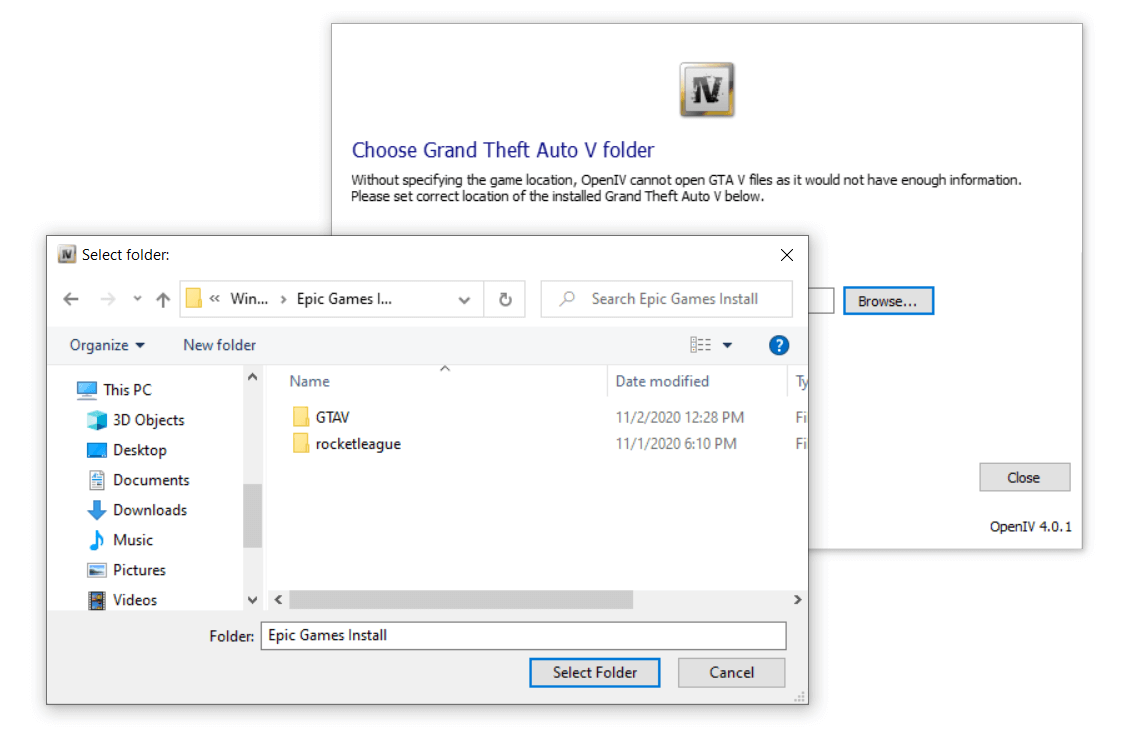The width and height of the screenshot is (1139, 734).
Task: Click the Get Help question mark icon
Action: (x=778, y=344)
